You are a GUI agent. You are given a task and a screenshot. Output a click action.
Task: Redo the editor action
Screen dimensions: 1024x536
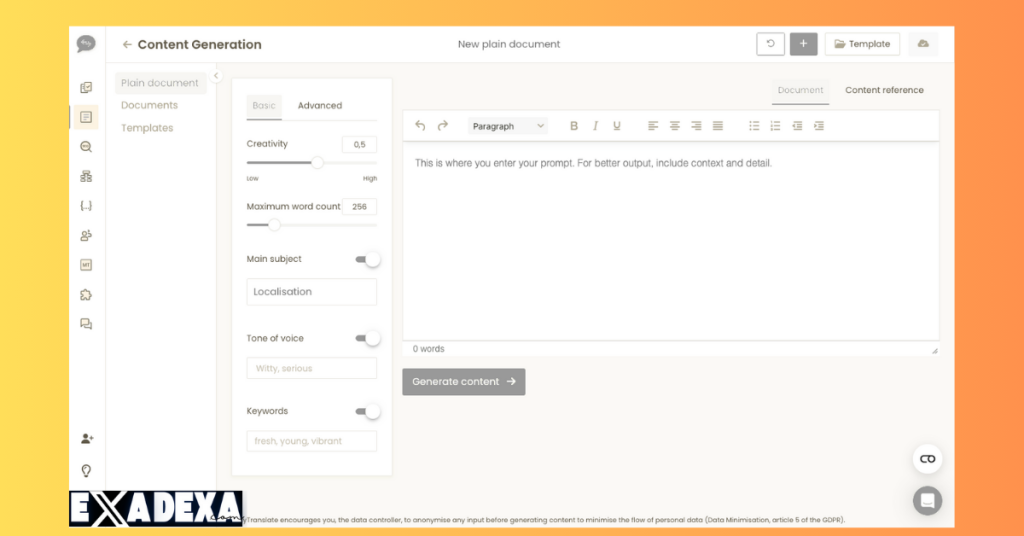[x=443, y=125]
